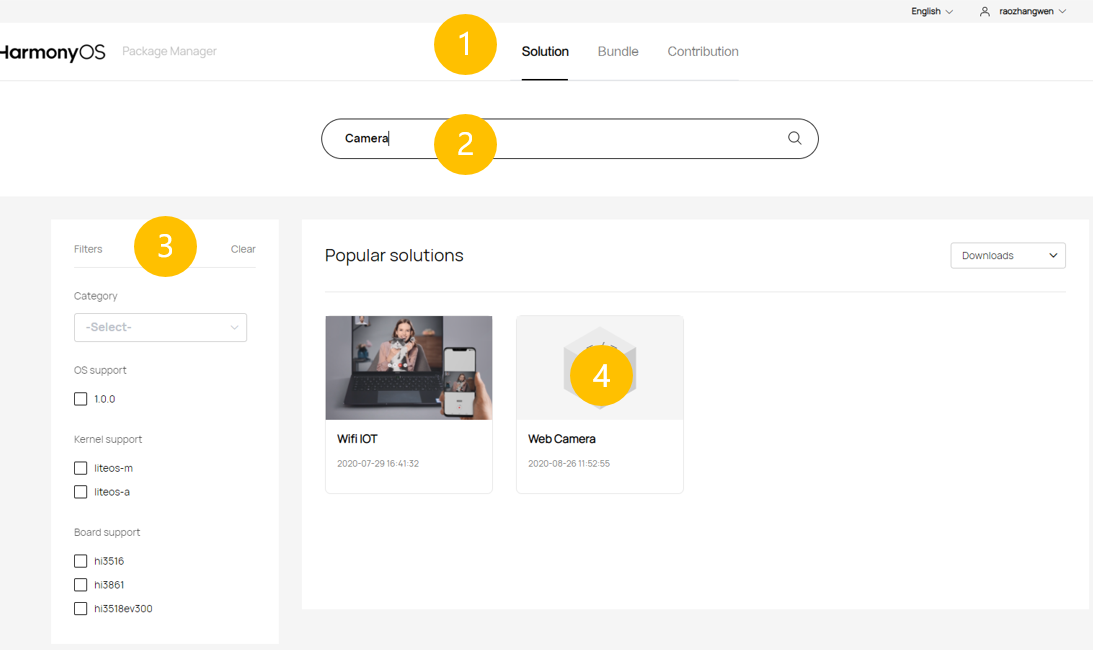Click the user profile icon
This screenshot has width=1093, height=650.
[984, 11]
